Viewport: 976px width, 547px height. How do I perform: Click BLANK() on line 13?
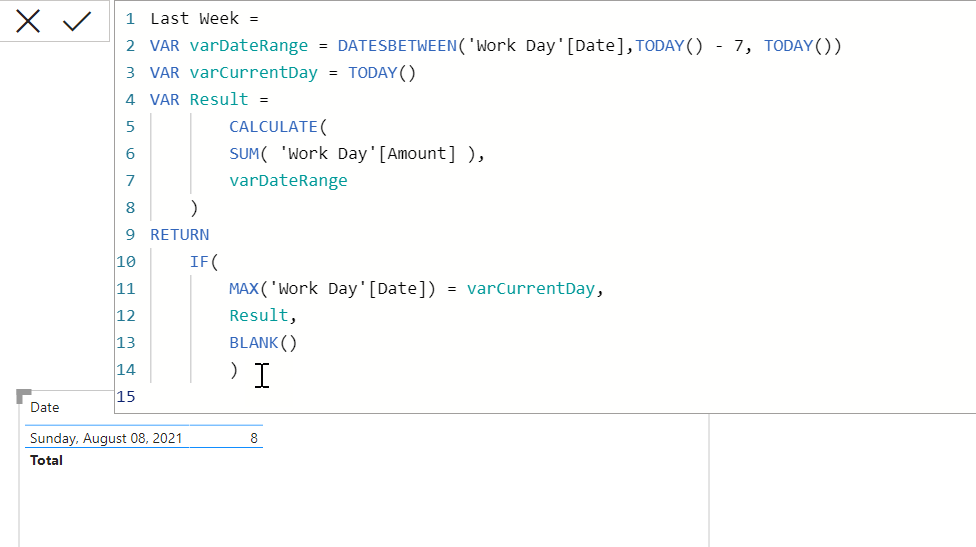tap(263, 342)
